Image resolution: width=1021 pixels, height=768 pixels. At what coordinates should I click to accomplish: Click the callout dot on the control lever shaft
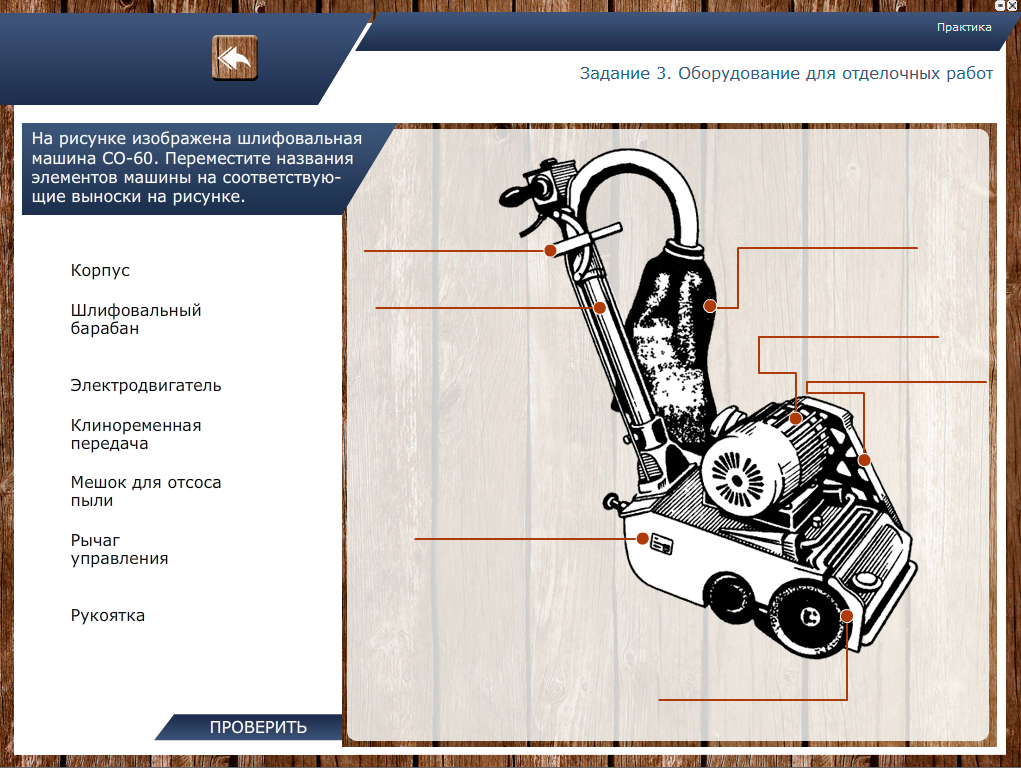point(599,307)
